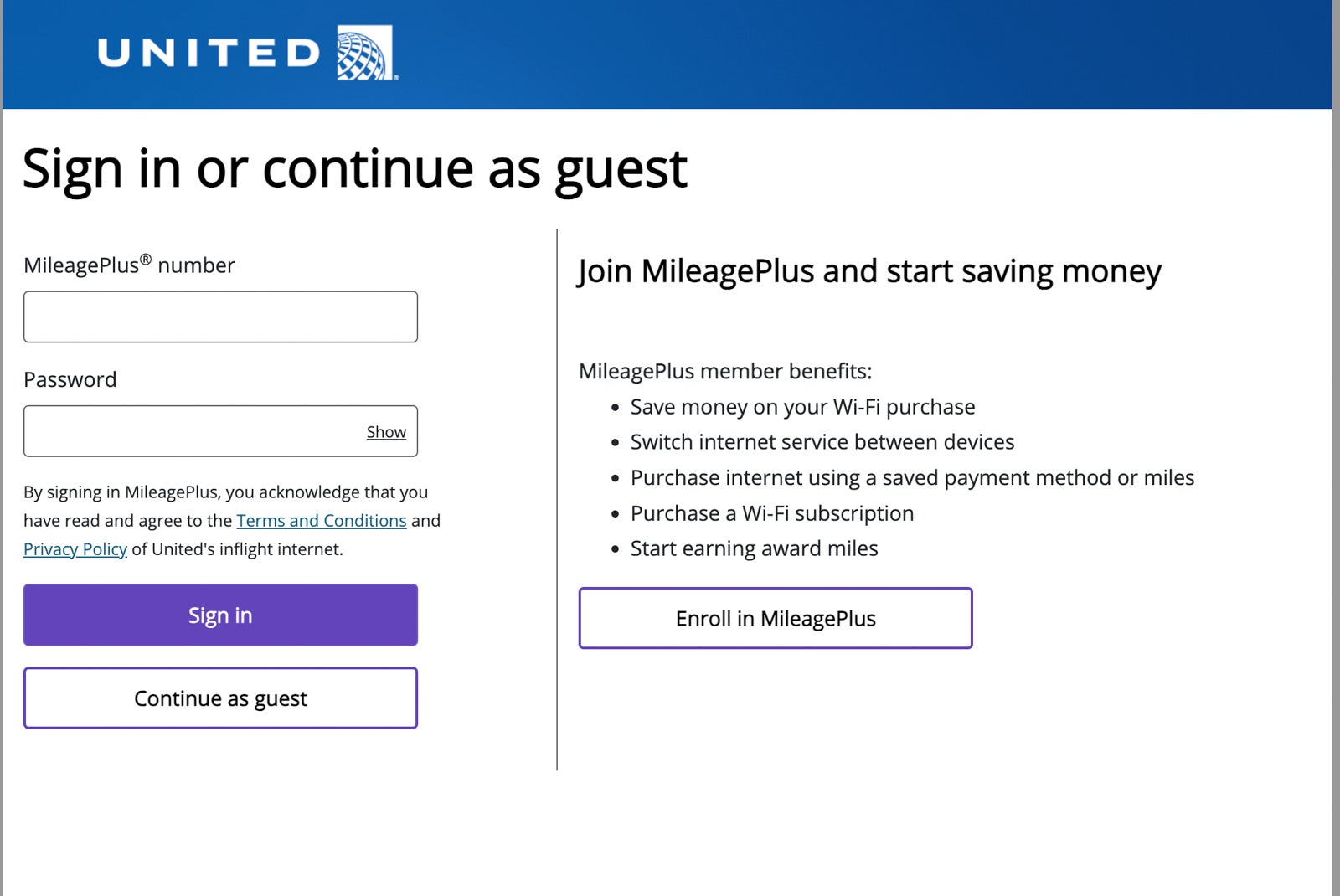Click the United globe logo icon
Screen dimensions: 1340x896
(365, 53)
